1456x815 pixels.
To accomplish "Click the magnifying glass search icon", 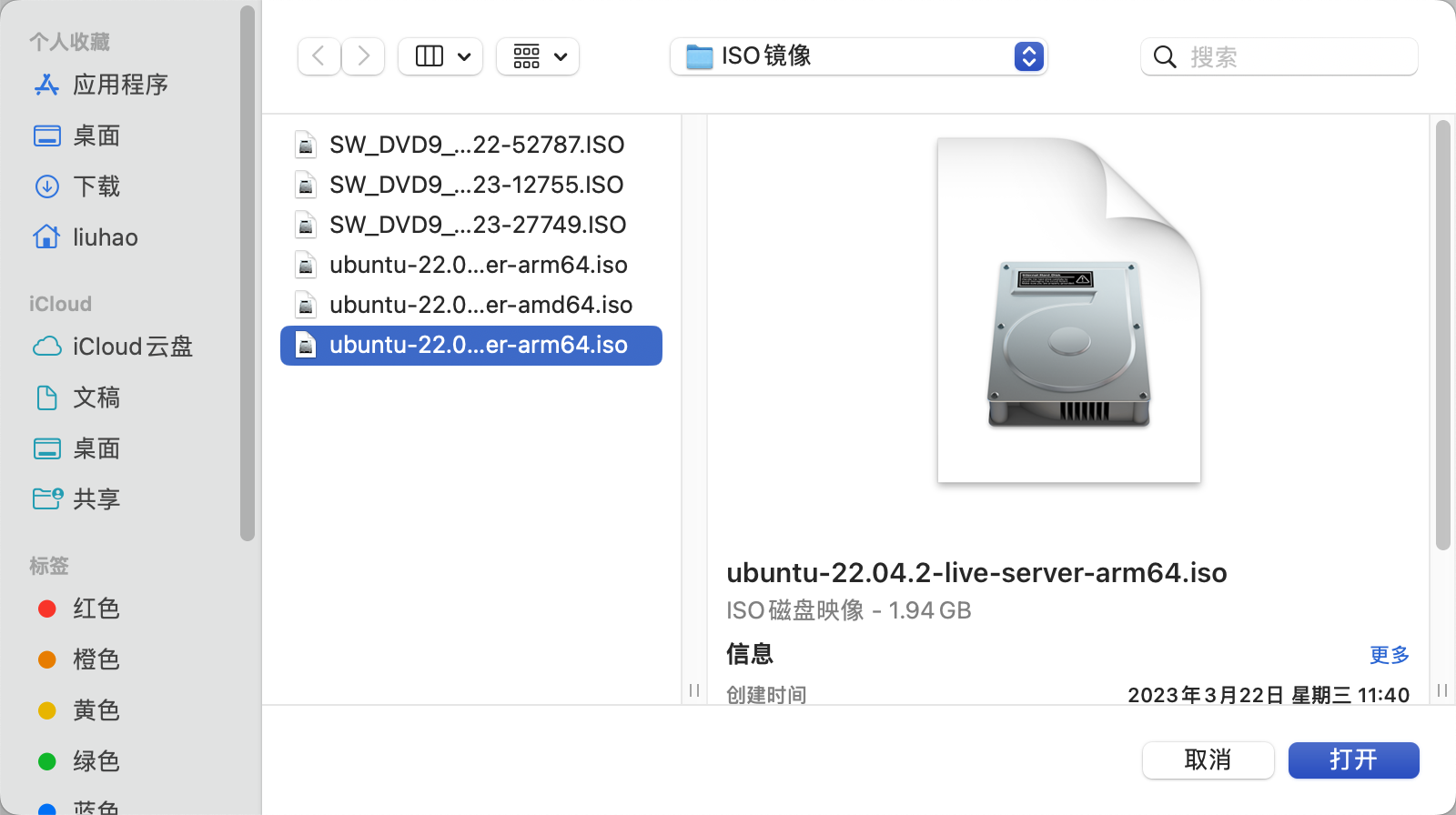I will click(x=1164, y=57).
